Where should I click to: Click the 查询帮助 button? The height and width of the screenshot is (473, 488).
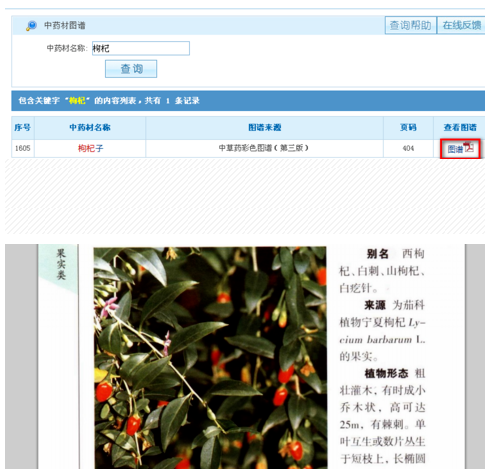pyautogui.click(x=410, y=25)
